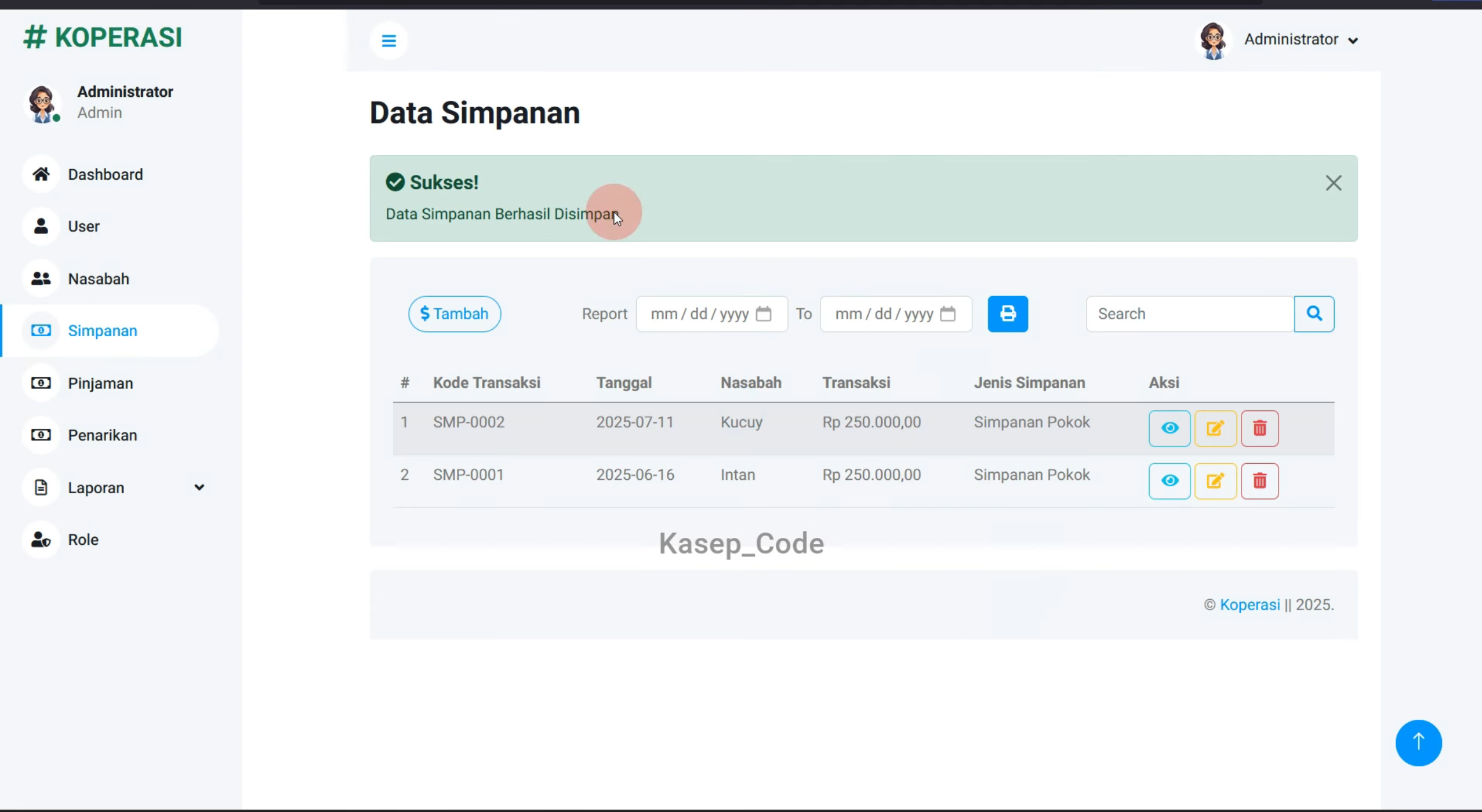Delete the SMP-0002 transaction
1482x812 pixels.
(x=1259, y=428)
